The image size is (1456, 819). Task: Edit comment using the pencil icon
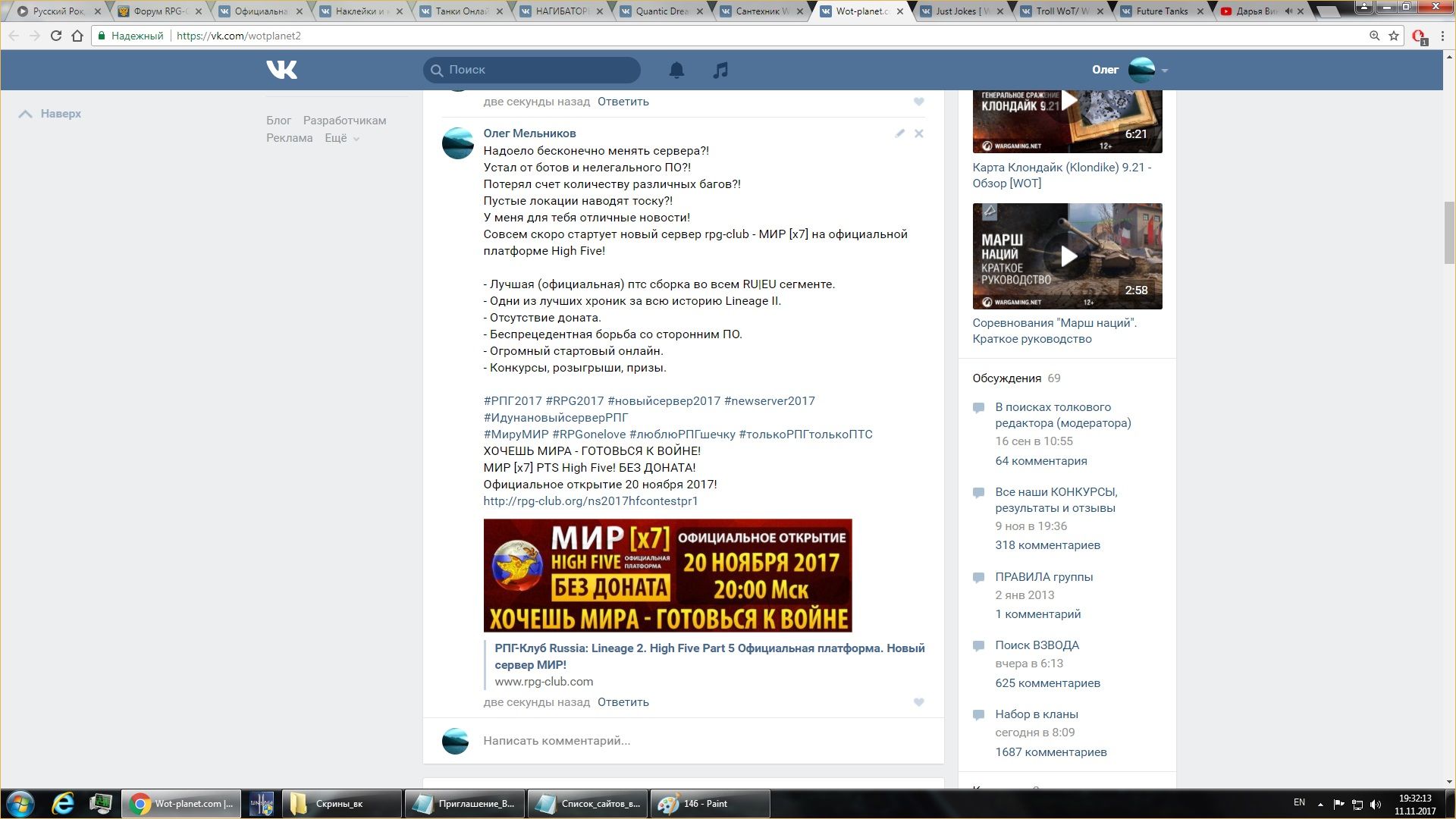(899, 133)
